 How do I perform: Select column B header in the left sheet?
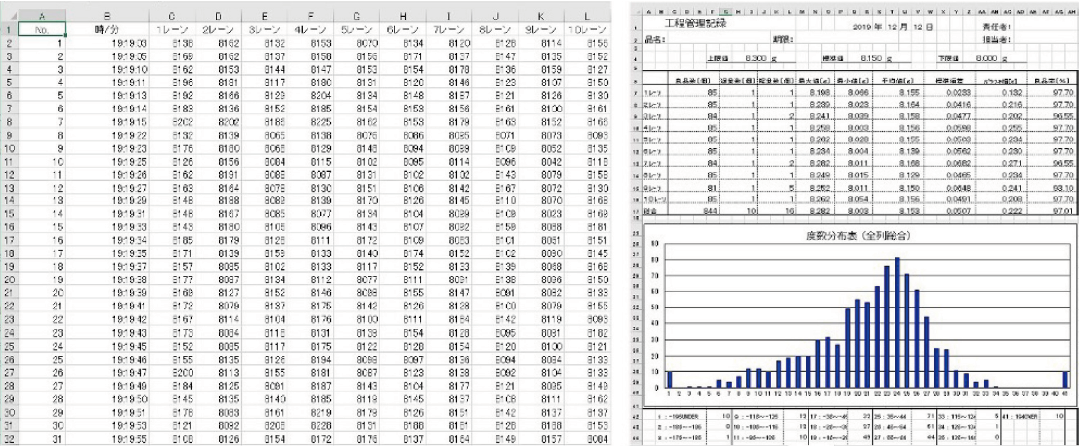click(x=106, y=16)
